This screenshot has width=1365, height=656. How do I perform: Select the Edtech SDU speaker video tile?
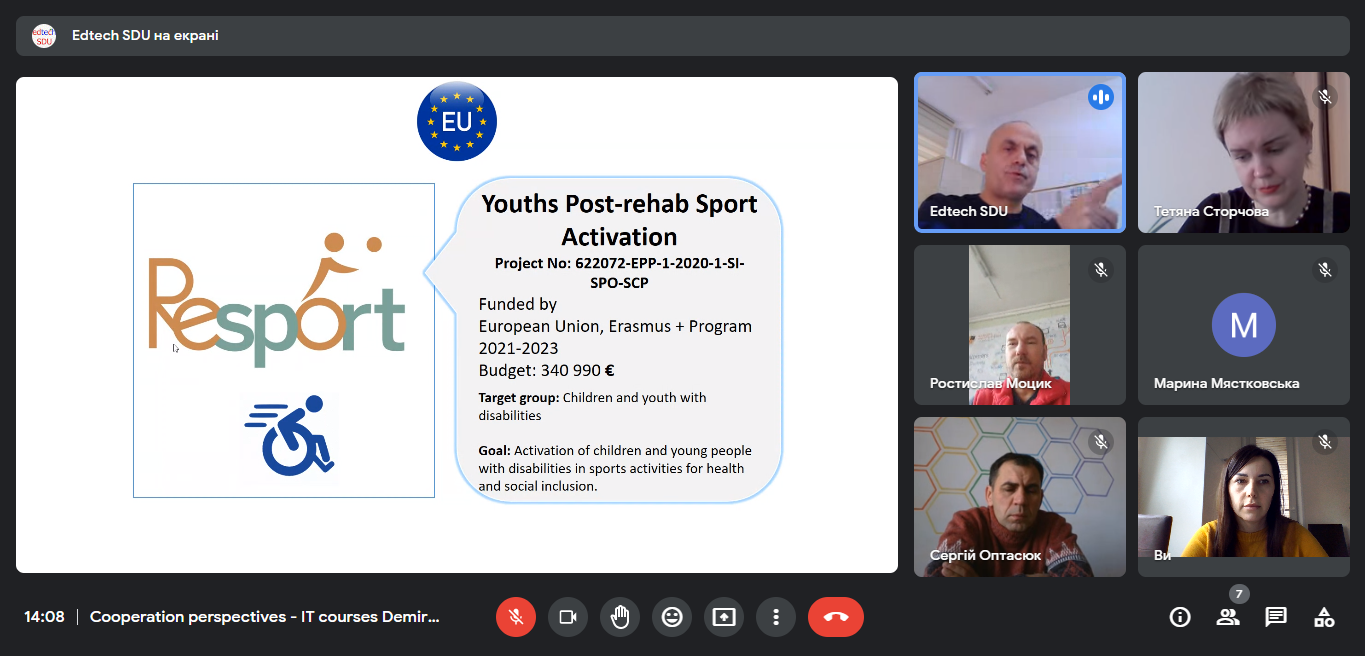pyautogui.click(x=1020, y=152)
